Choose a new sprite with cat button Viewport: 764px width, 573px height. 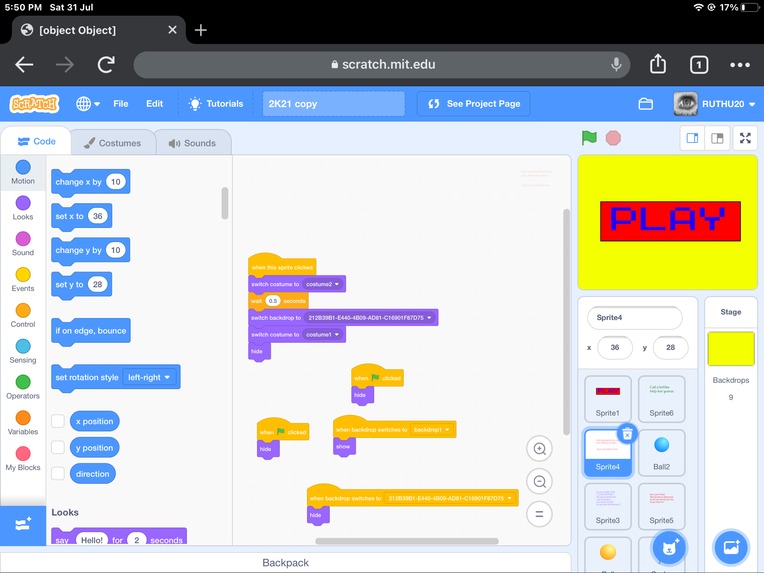669,548
